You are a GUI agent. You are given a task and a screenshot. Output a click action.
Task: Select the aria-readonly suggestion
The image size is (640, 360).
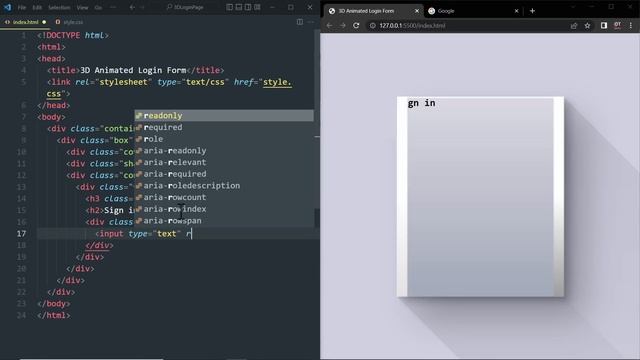224,151
